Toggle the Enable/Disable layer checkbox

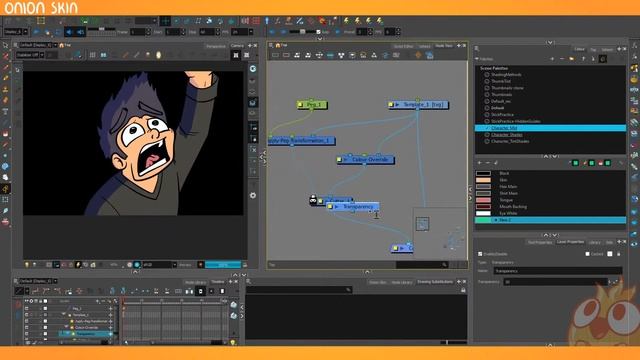pyautogui.click(x=480, y=254)
